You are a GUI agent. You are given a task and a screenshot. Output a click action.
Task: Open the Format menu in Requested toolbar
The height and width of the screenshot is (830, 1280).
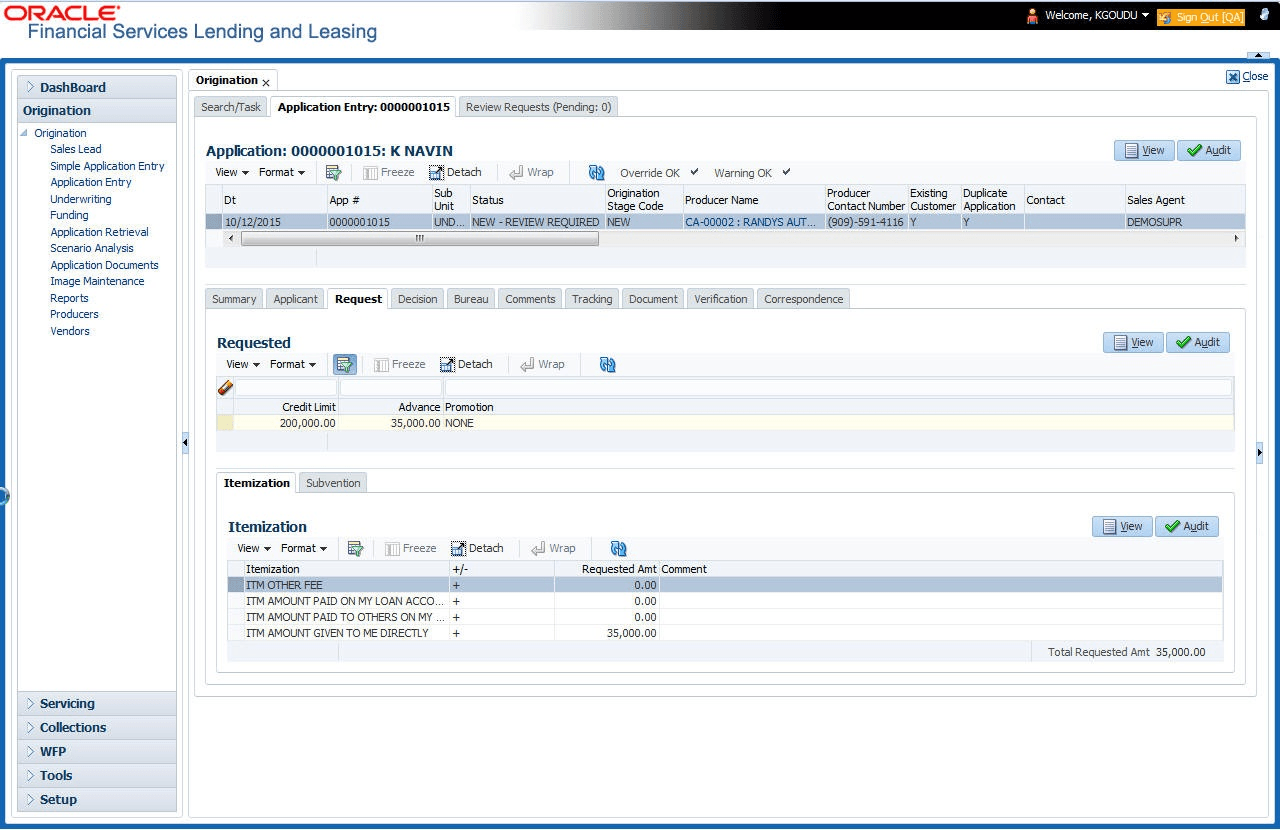[293, 364]
